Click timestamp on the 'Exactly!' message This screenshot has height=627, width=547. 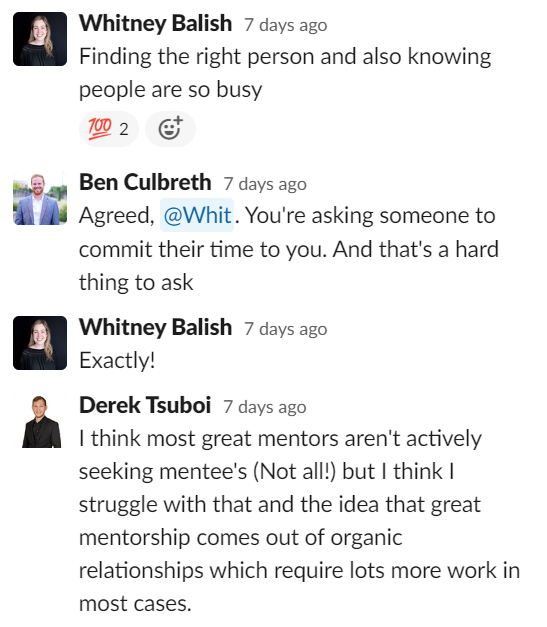coord(286,329)
